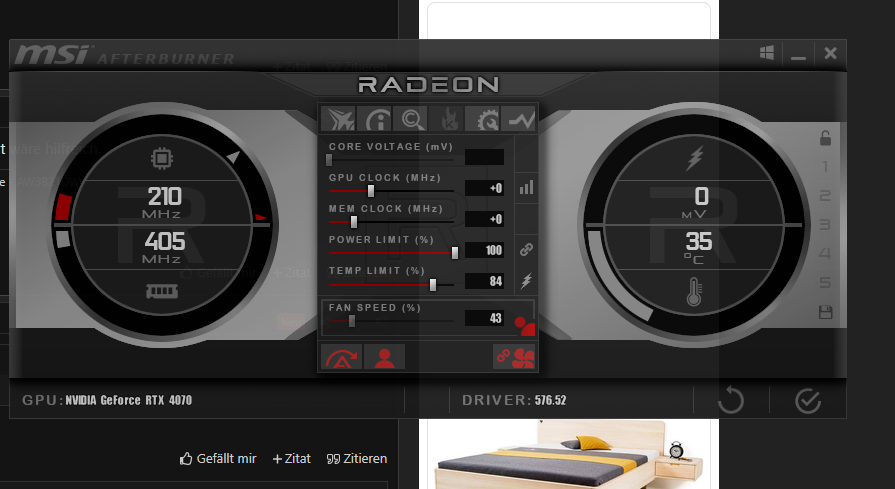Click the red user profile person icon

point(384,357)
